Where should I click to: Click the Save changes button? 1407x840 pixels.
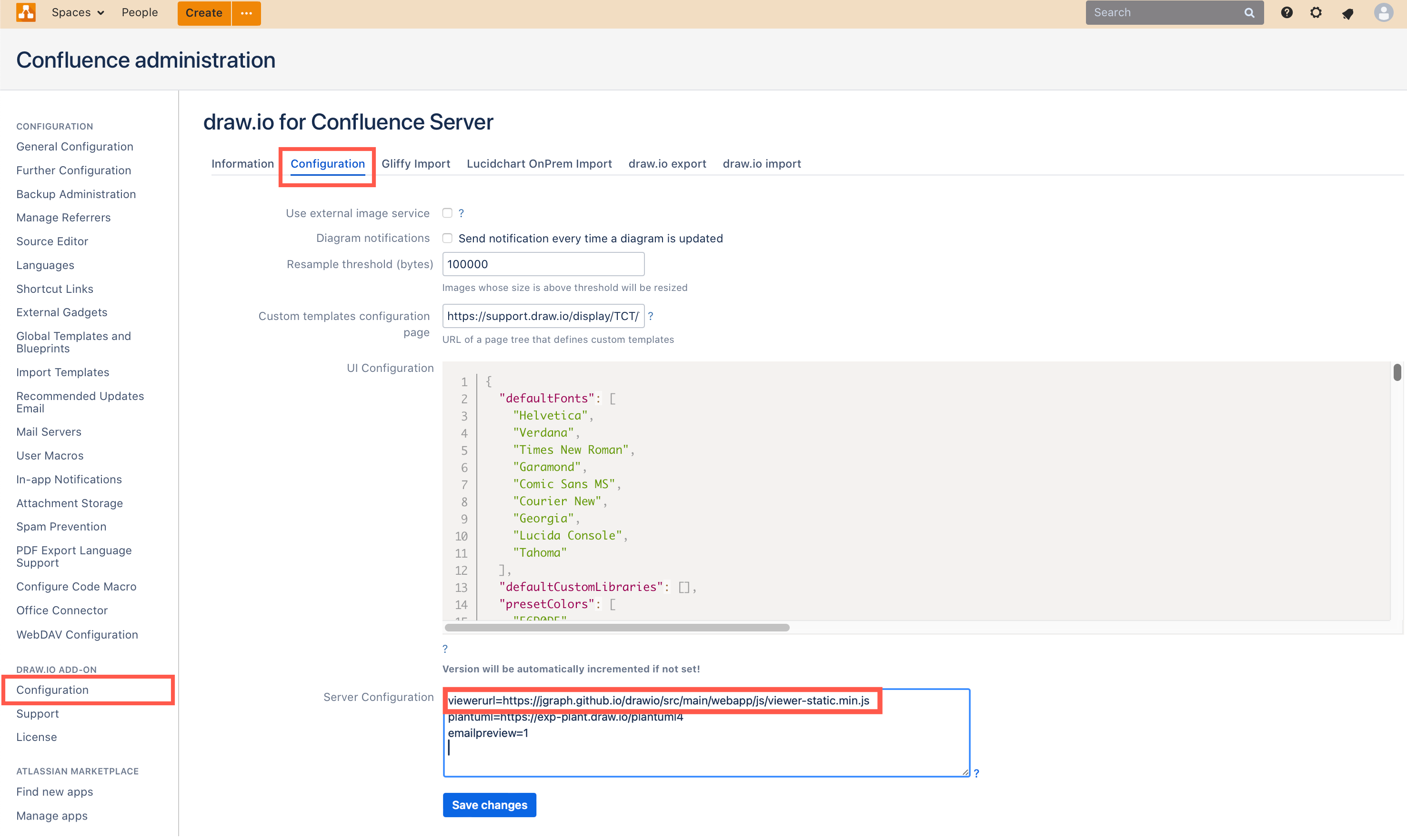(x=489, y=804)
